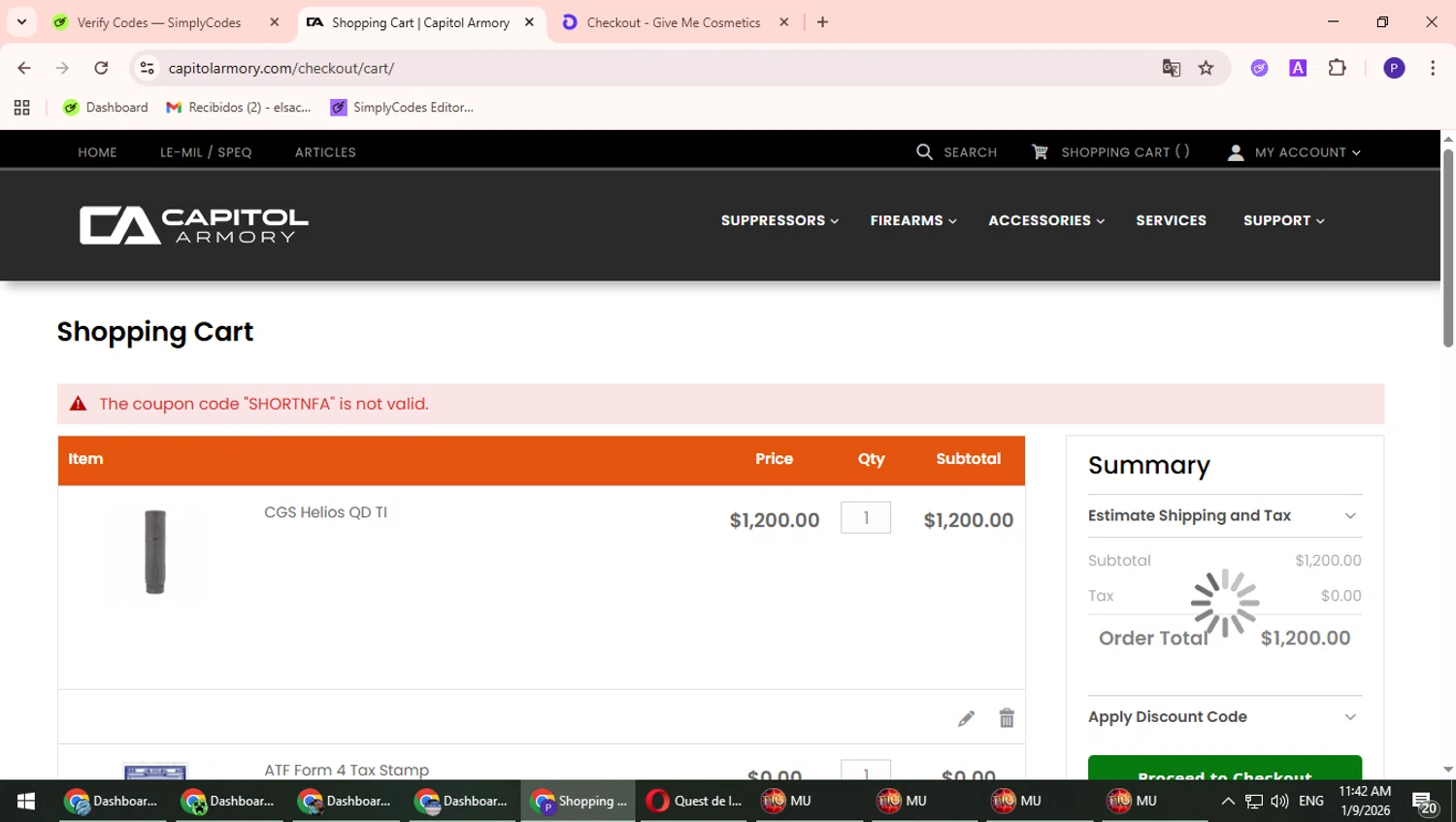Open site information icon in address bar

(148, 68)
